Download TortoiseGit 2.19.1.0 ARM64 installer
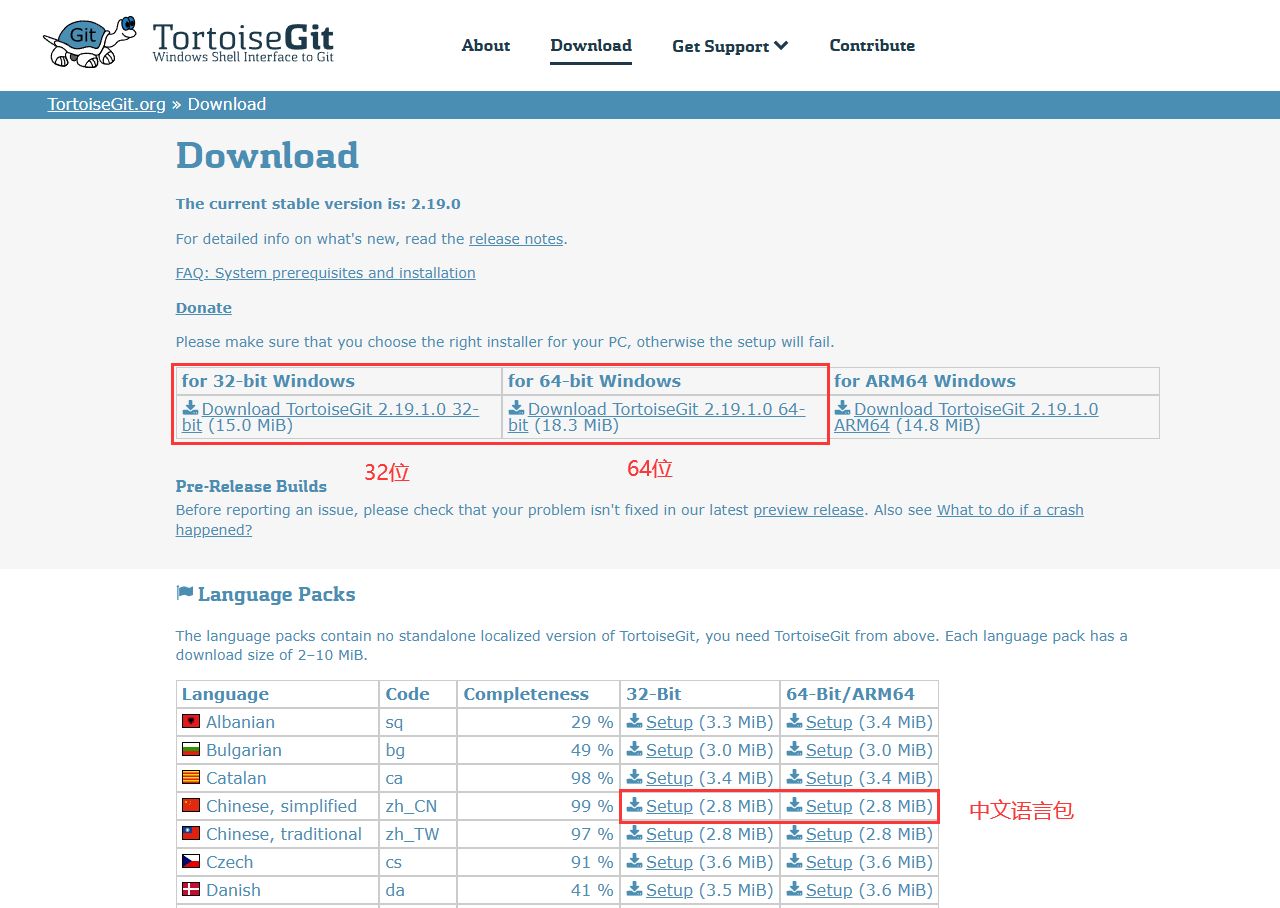1280x908 pixels. pyautogui.click(x=966, y=417)
